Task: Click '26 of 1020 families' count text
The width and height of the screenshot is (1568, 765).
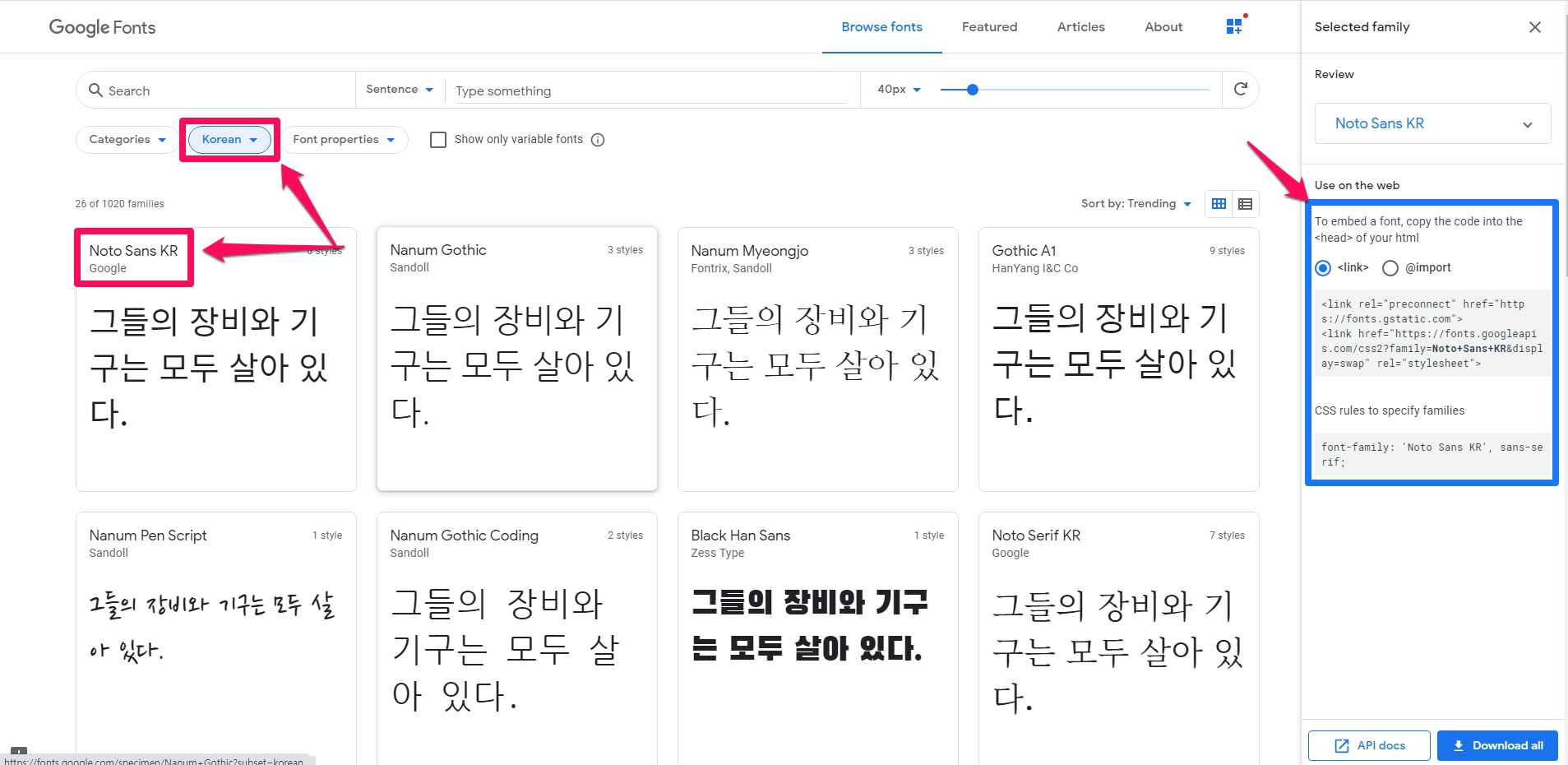Action: pyautogui.click(x=119, y=204)
